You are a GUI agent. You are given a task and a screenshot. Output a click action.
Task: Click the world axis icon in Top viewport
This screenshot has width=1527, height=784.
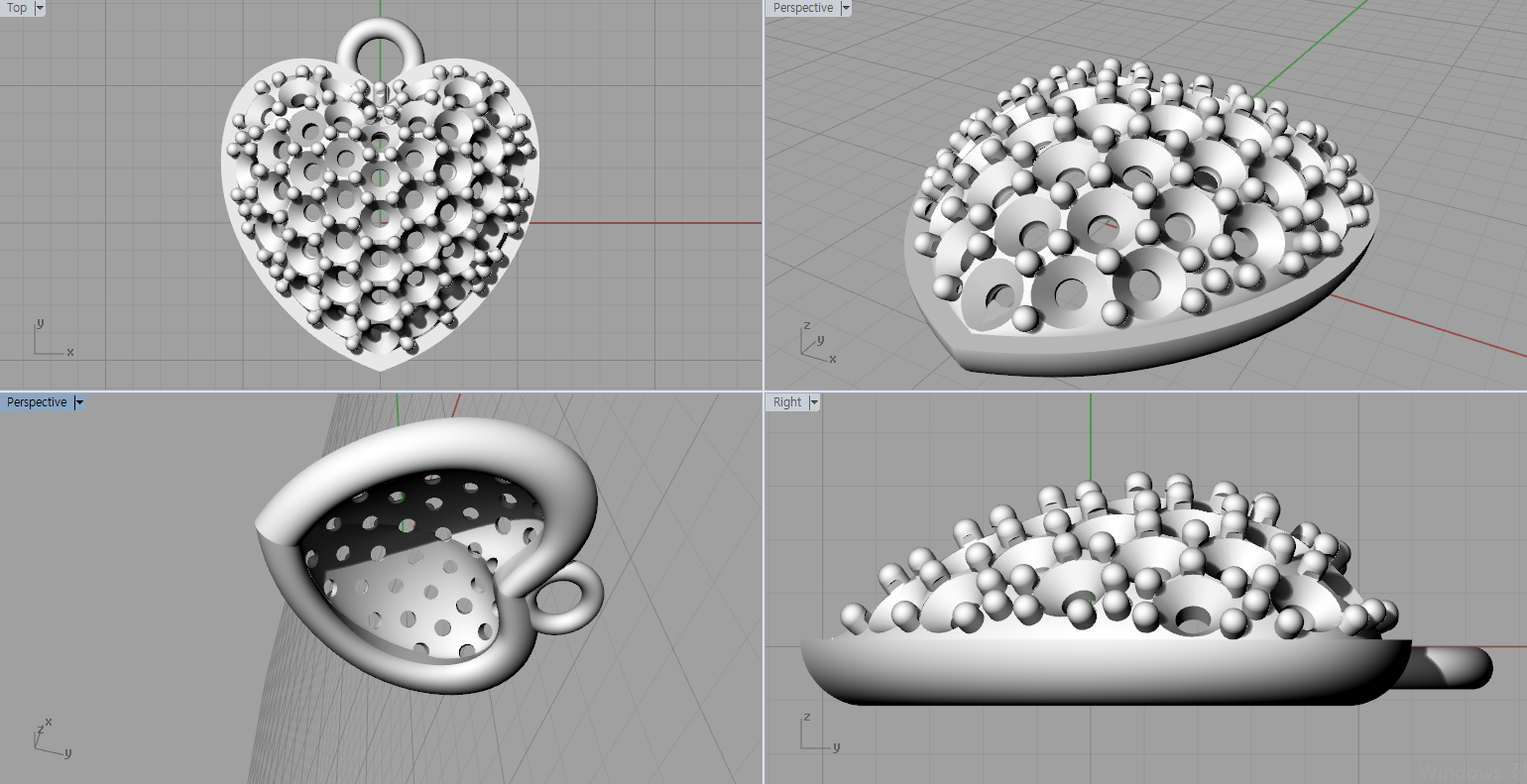point(50,340)
